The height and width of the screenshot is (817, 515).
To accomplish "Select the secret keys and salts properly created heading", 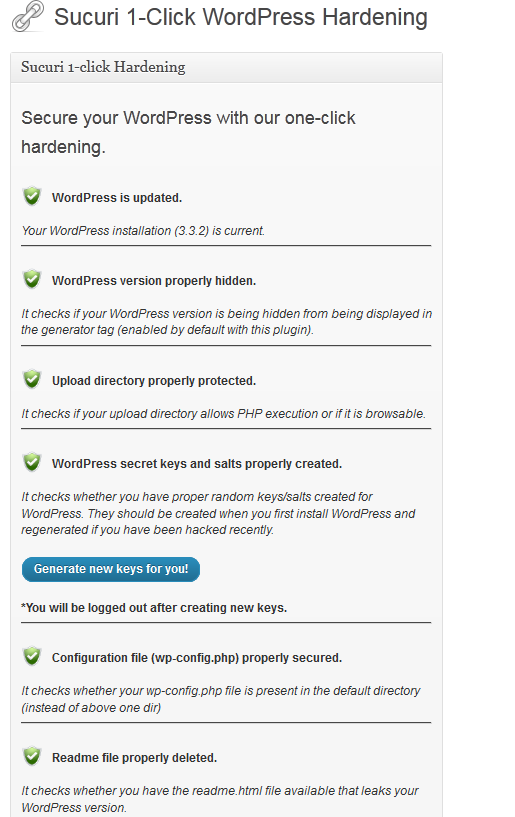I will pyautogui.click(x=197, y=464).
